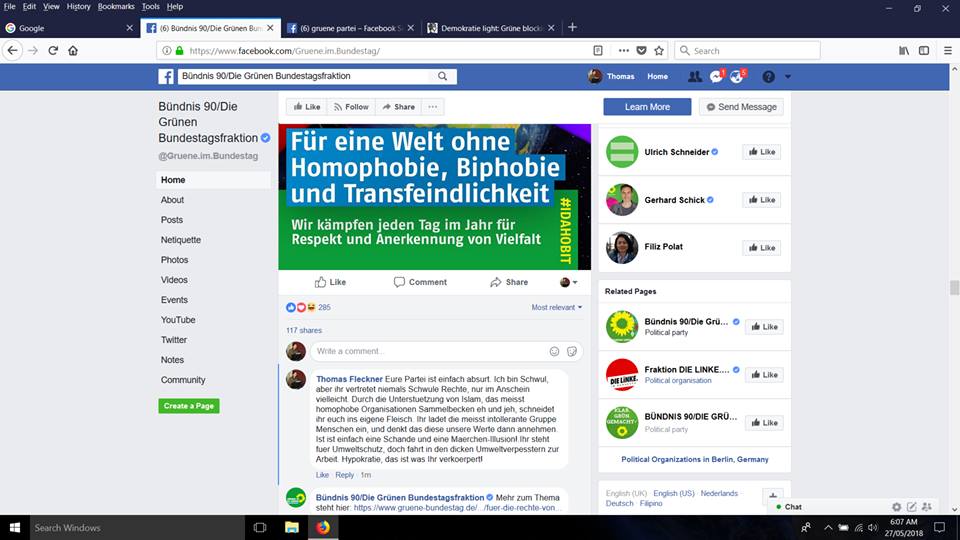This screenshot has height=540, width=960.
Task: Open page more options ellipsis button
Action: (x=432, y=107)
